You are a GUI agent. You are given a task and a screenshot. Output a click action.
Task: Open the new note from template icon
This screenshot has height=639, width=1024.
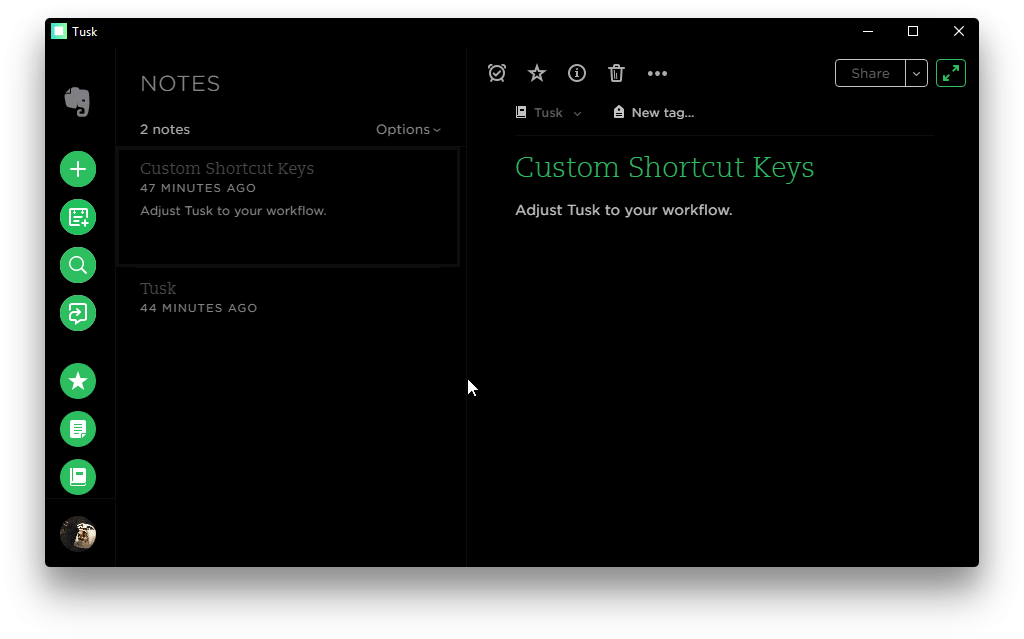78,217
